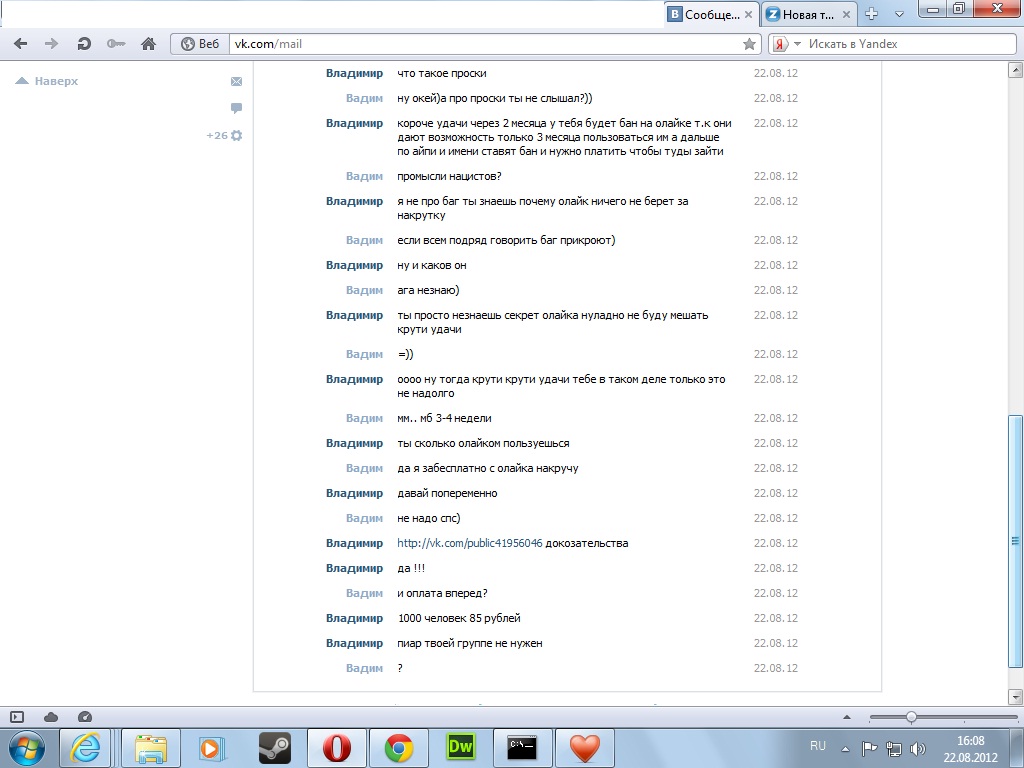Click message text 'пиар твоей группе не нужен'
1024x768 pixels.
click(470, 643)
